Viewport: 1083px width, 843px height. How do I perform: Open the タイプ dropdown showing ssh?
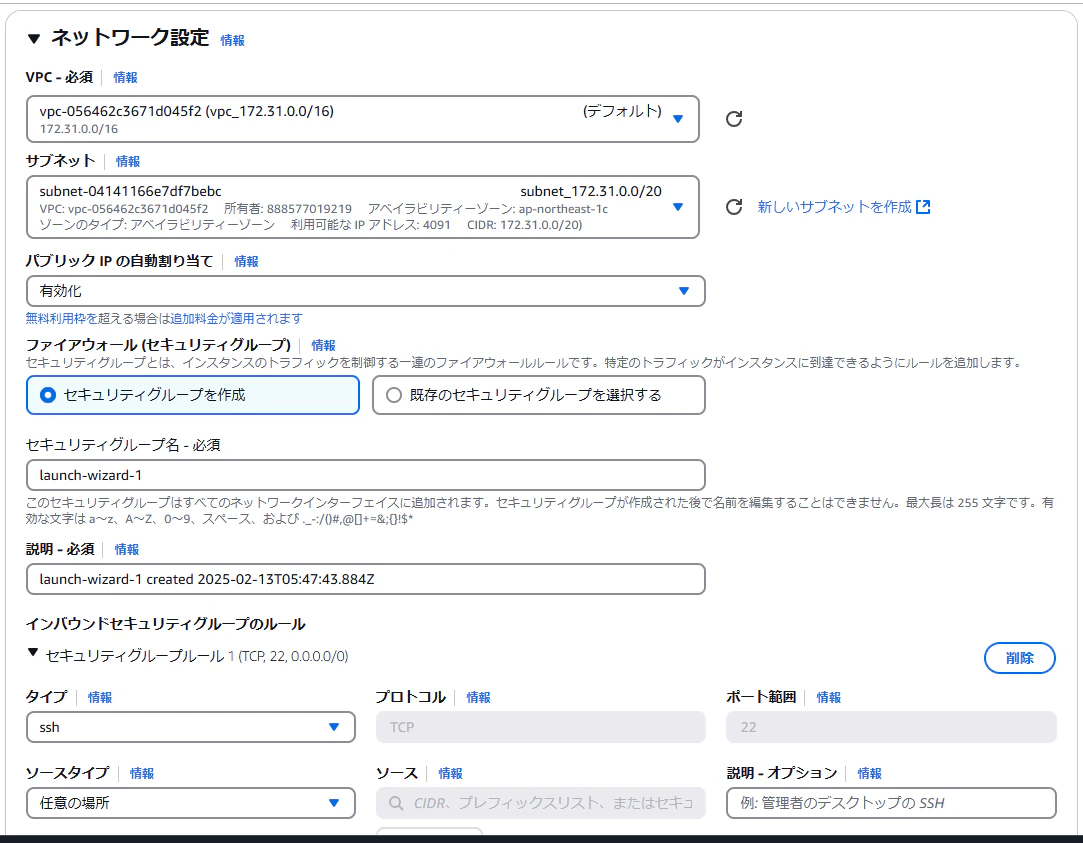click(x=191, y=727)
